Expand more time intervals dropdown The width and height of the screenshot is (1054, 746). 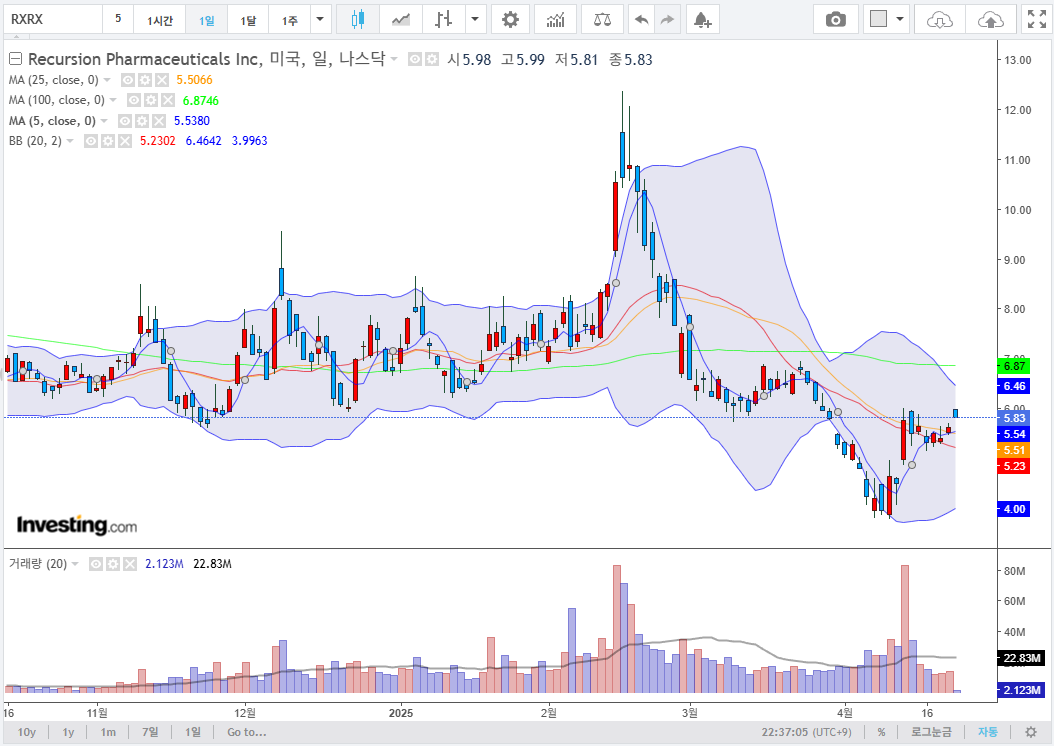[x=320, y=19]
